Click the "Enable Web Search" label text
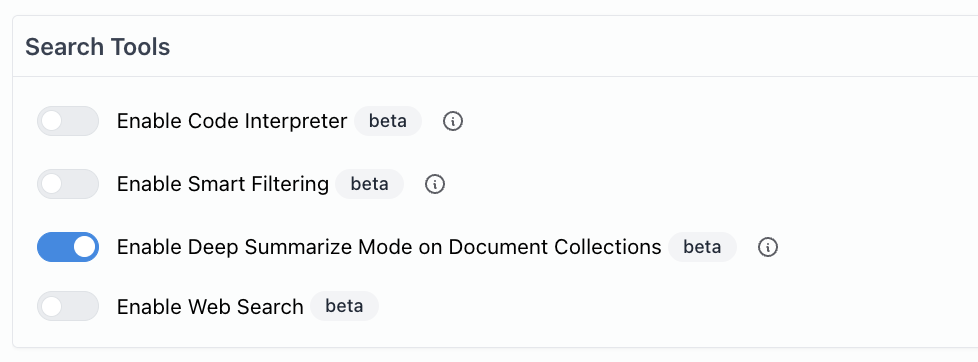 210,306
